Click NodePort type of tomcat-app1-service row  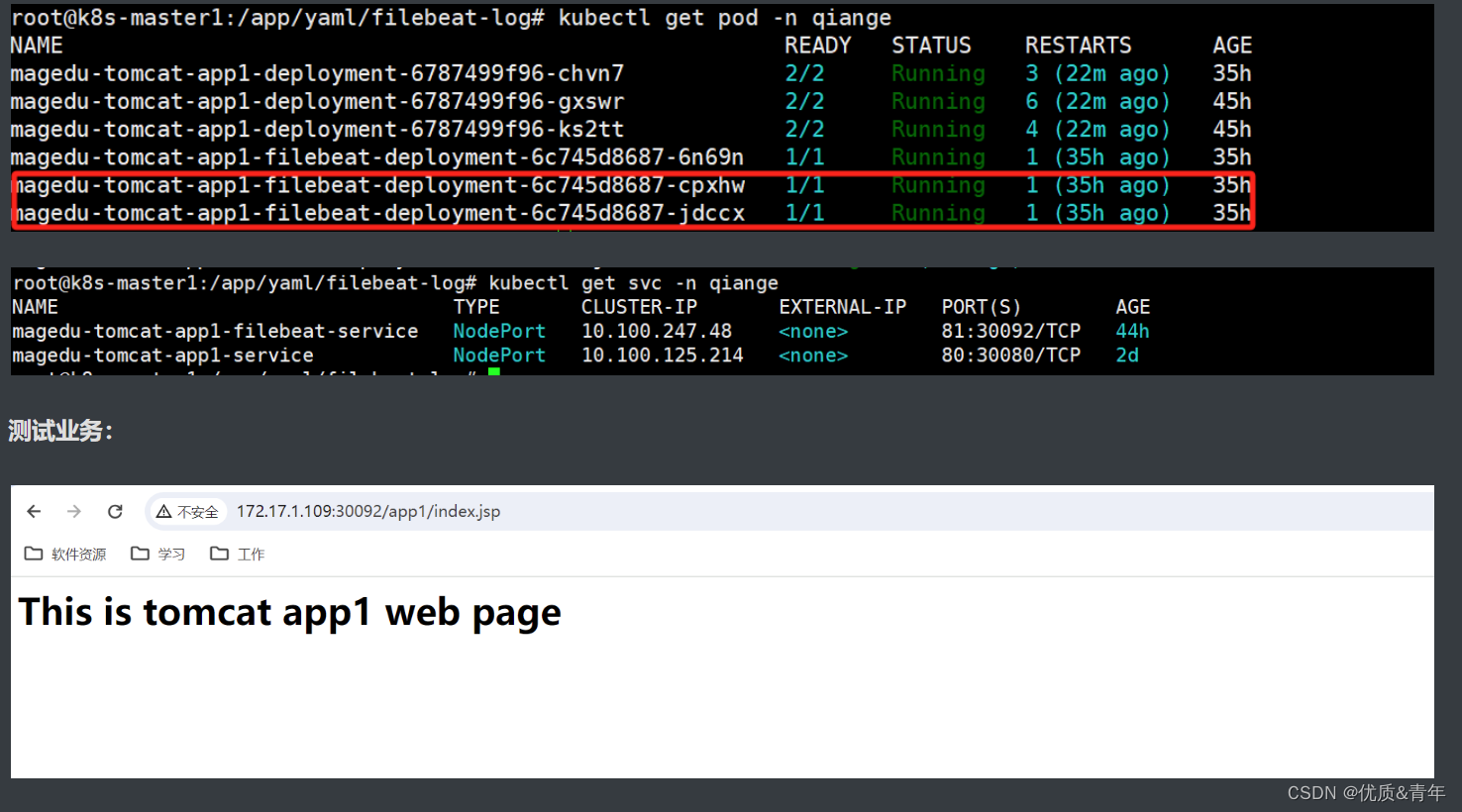pos(499,355)
